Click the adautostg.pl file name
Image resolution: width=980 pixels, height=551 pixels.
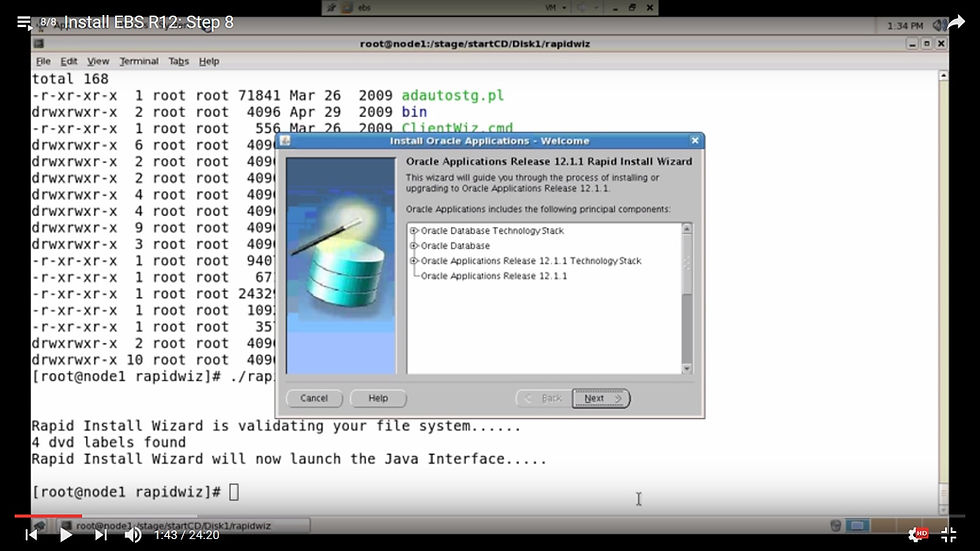click(x=452, y=96)
